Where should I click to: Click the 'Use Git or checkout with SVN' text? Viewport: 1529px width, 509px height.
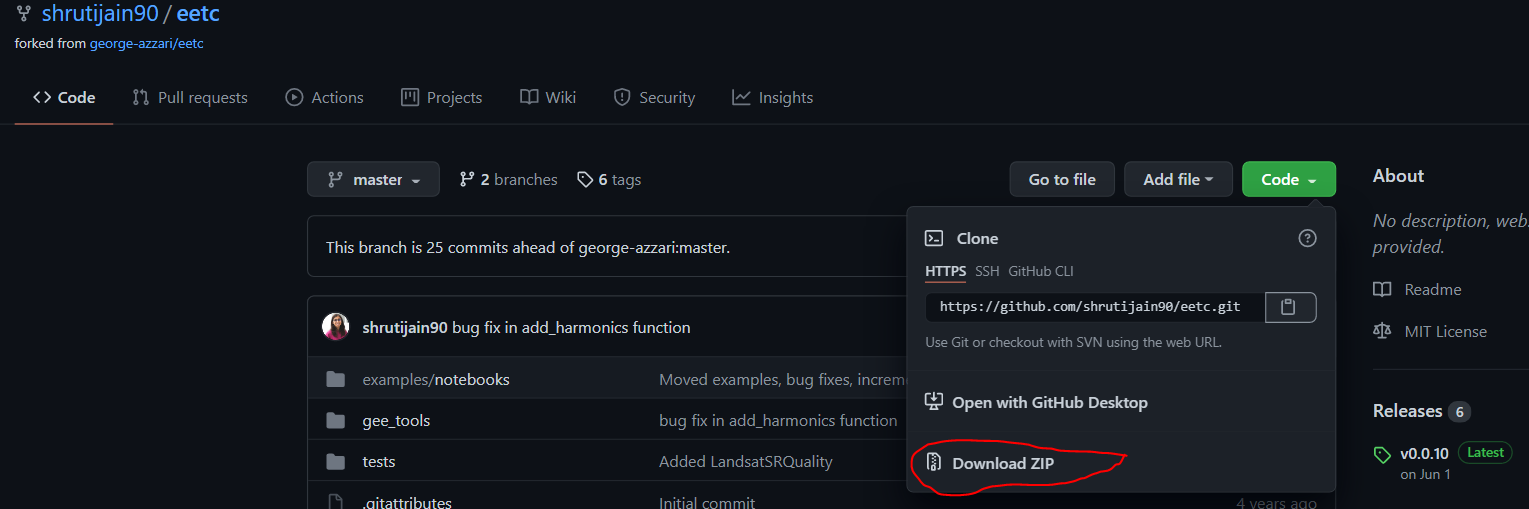click(1074, 342)
